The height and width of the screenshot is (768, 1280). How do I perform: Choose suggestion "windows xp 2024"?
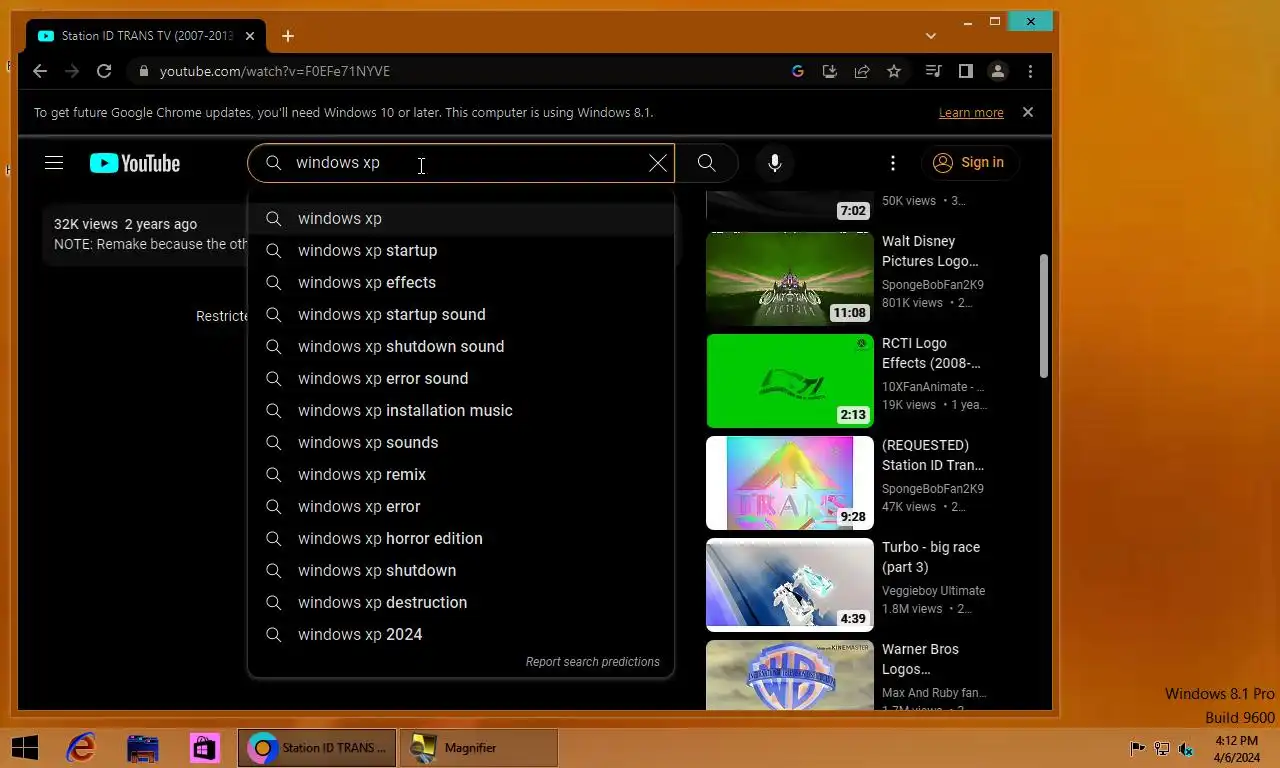click(460, 634)
